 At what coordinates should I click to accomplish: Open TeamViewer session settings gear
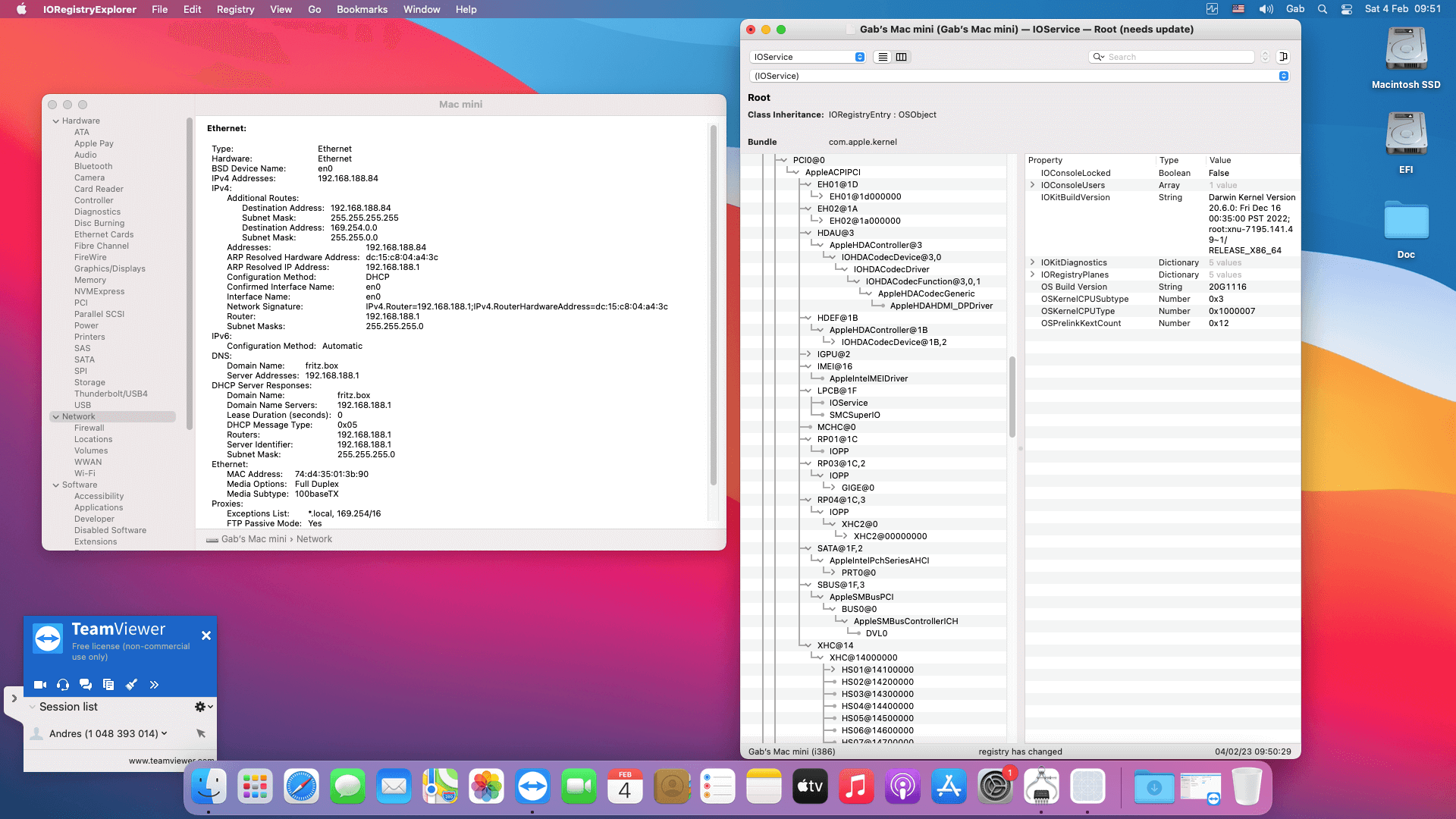coord(202,707)
